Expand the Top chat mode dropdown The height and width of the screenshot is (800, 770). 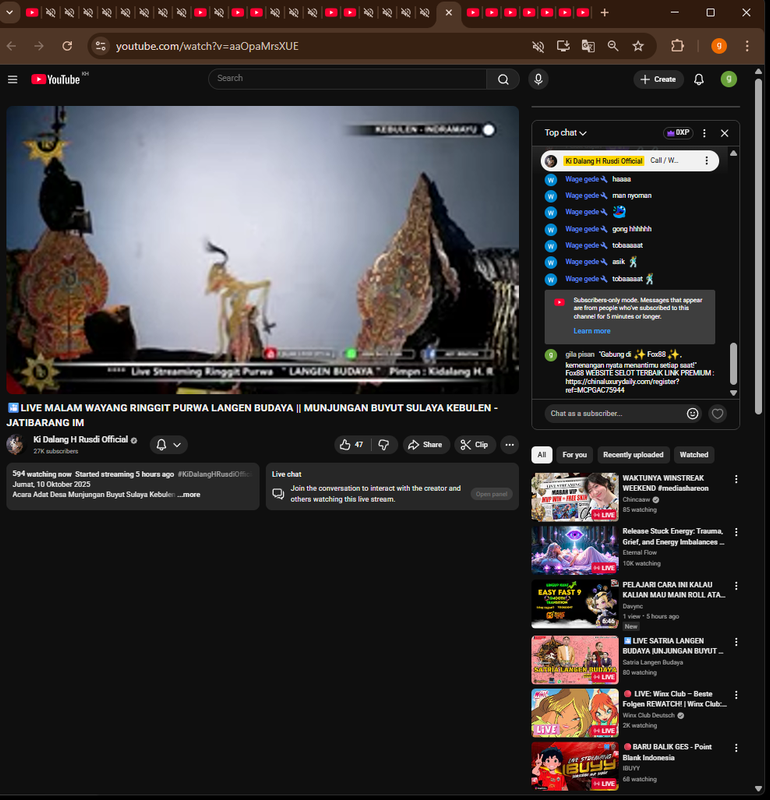pos(565,133)
